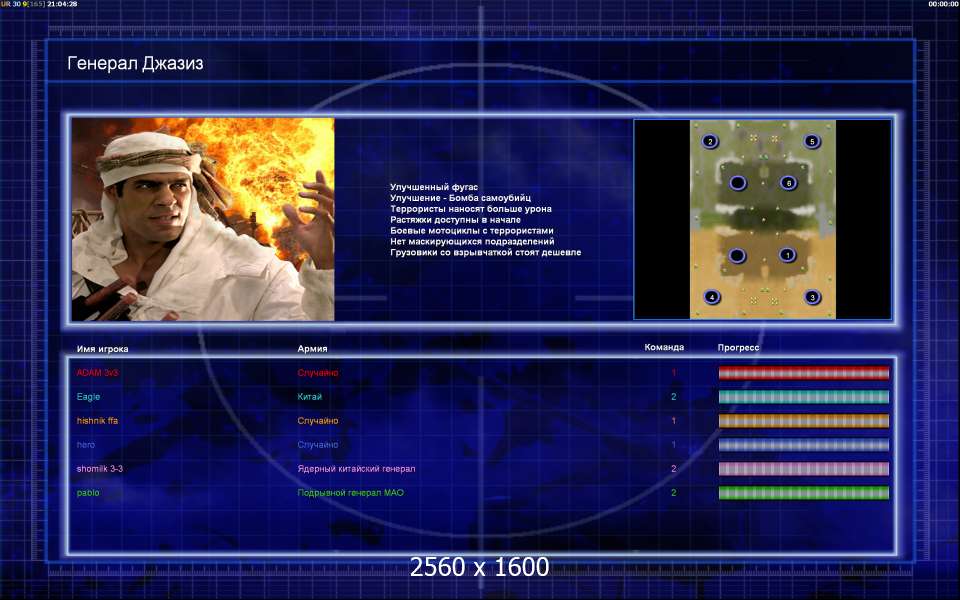Click 'Растяжки доступны в начале' line
The height and width of the screenshot is (600, 960).
click(x=456, y=219)
